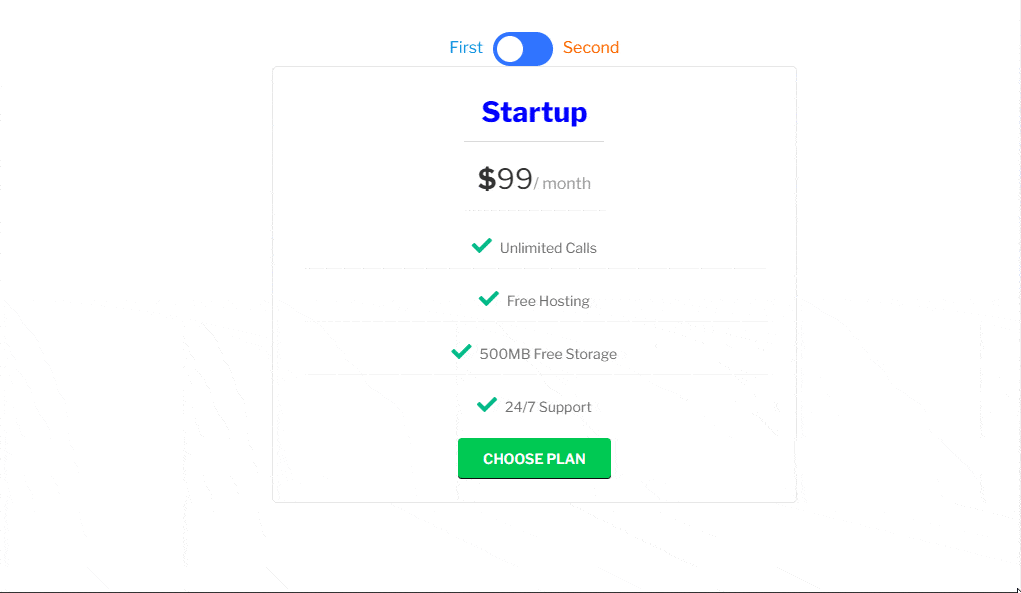Select the blue First label

(x=466, y=48)
